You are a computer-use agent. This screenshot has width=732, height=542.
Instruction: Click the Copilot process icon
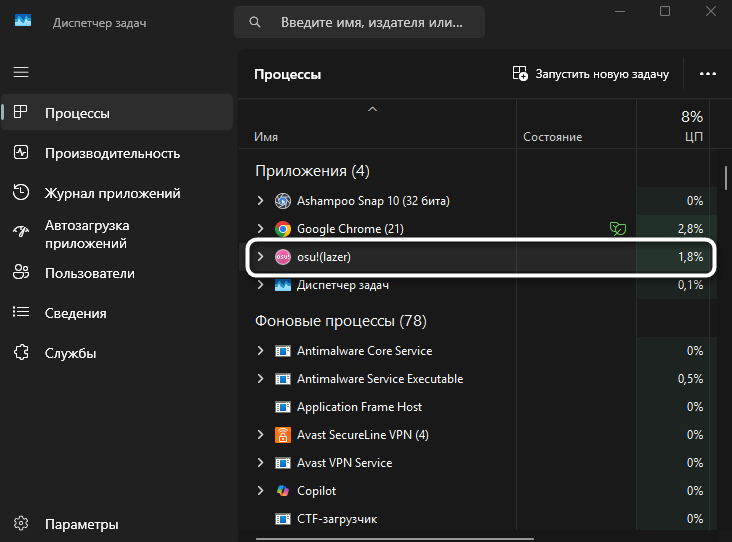(x=283, y=491)
